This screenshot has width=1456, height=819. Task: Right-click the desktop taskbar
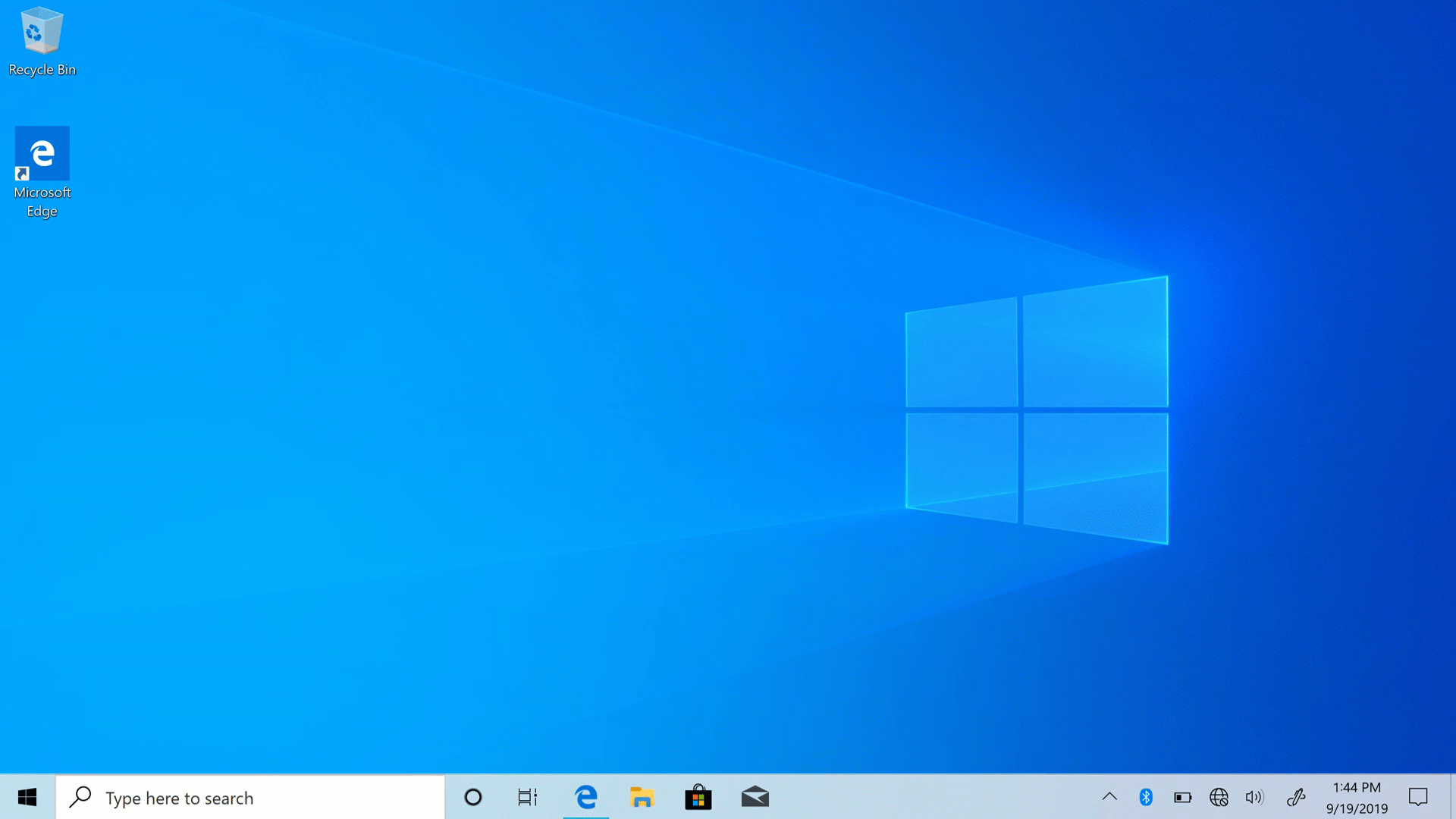click(900, 797)
